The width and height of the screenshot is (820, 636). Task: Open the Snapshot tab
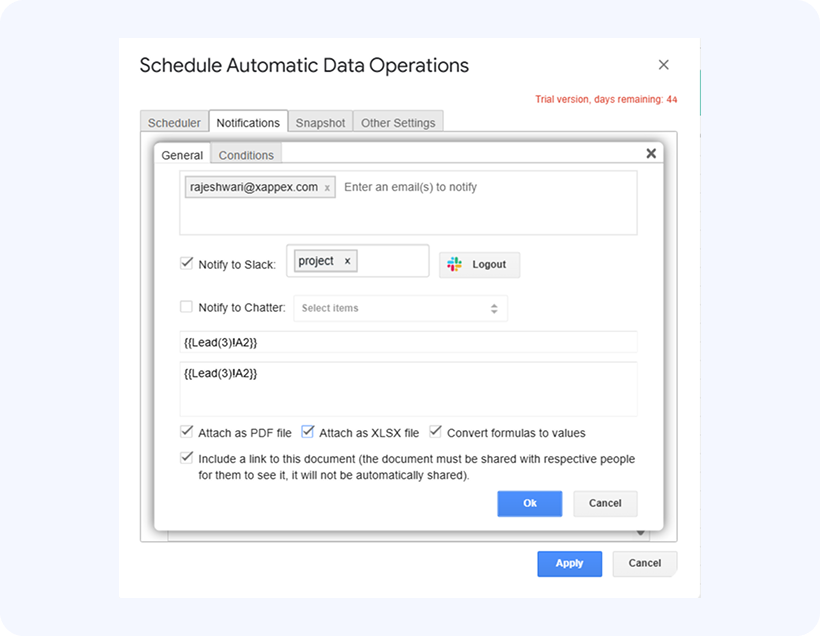point(320,123)
